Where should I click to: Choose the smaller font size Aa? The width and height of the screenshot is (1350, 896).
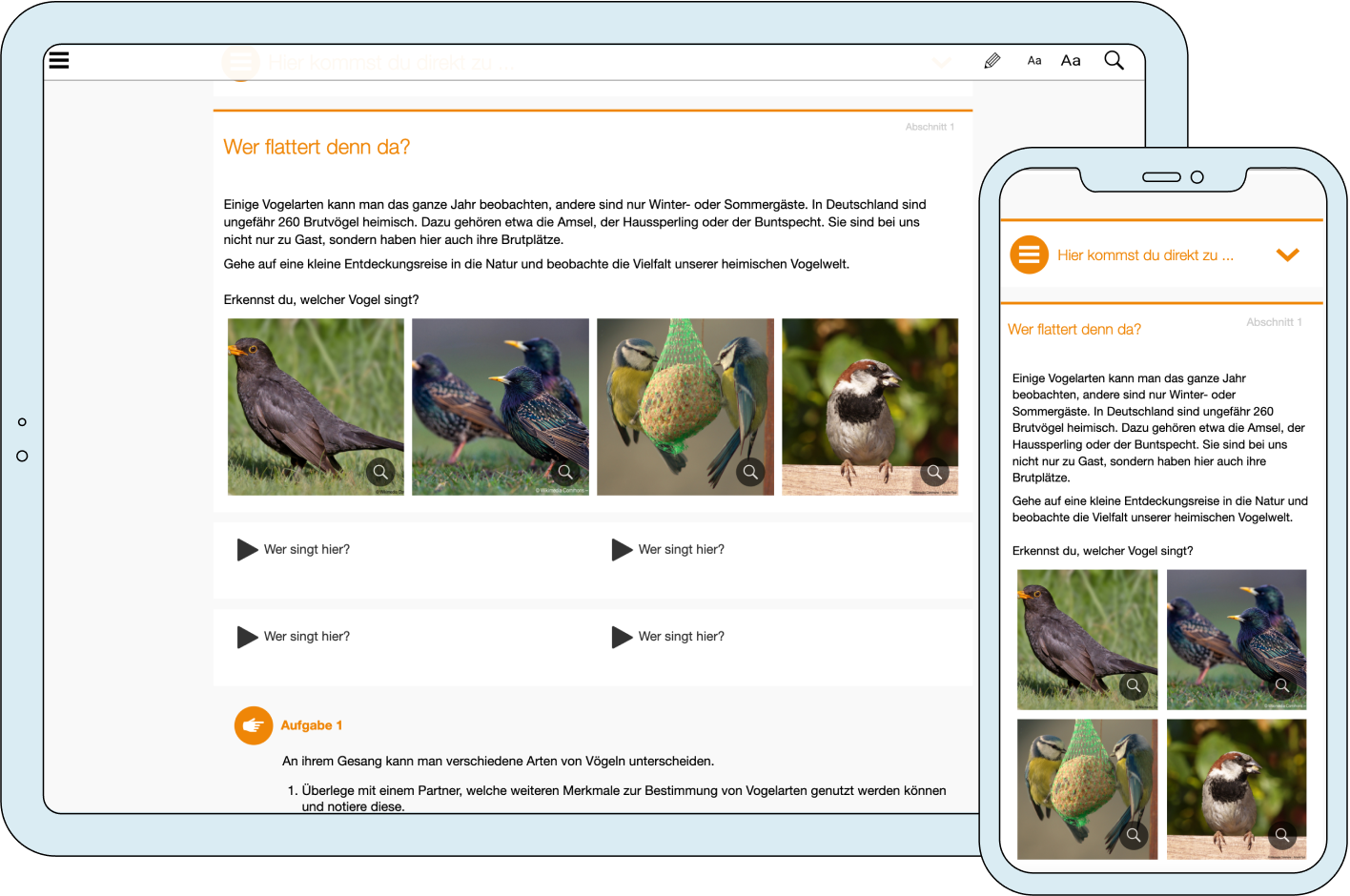[1034, 61]
